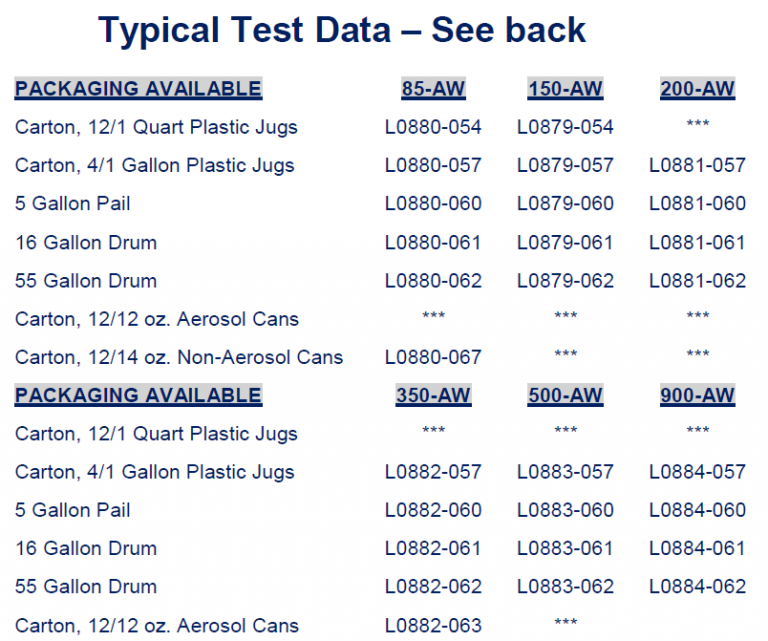Click the PACKAGING AVAILABLE heading beside 350-AW

pos(138,395)
